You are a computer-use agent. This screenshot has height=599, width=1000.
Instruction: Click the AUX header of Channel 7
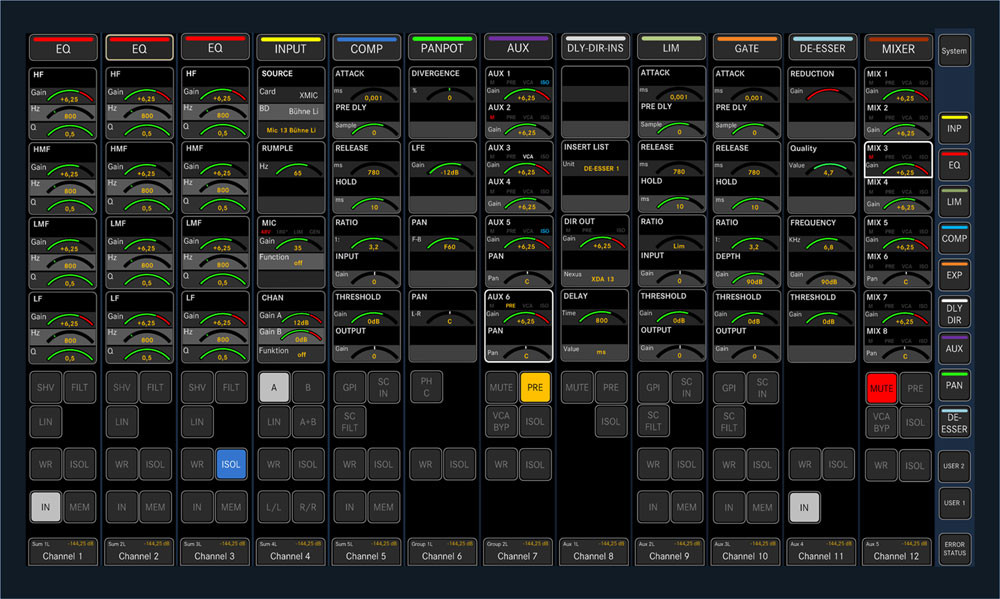pos(518,48)
